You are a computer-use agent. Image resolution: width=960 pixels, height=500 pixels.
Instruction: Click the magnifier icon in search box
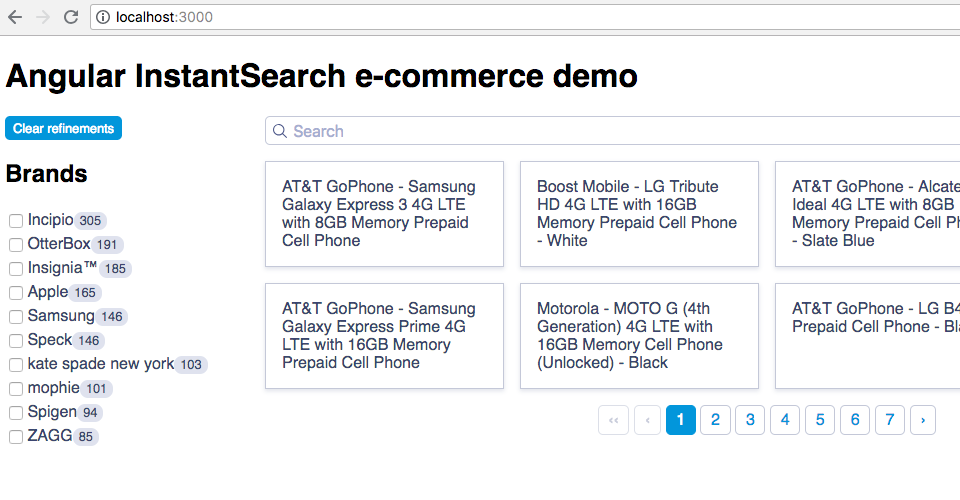[280, 131]
